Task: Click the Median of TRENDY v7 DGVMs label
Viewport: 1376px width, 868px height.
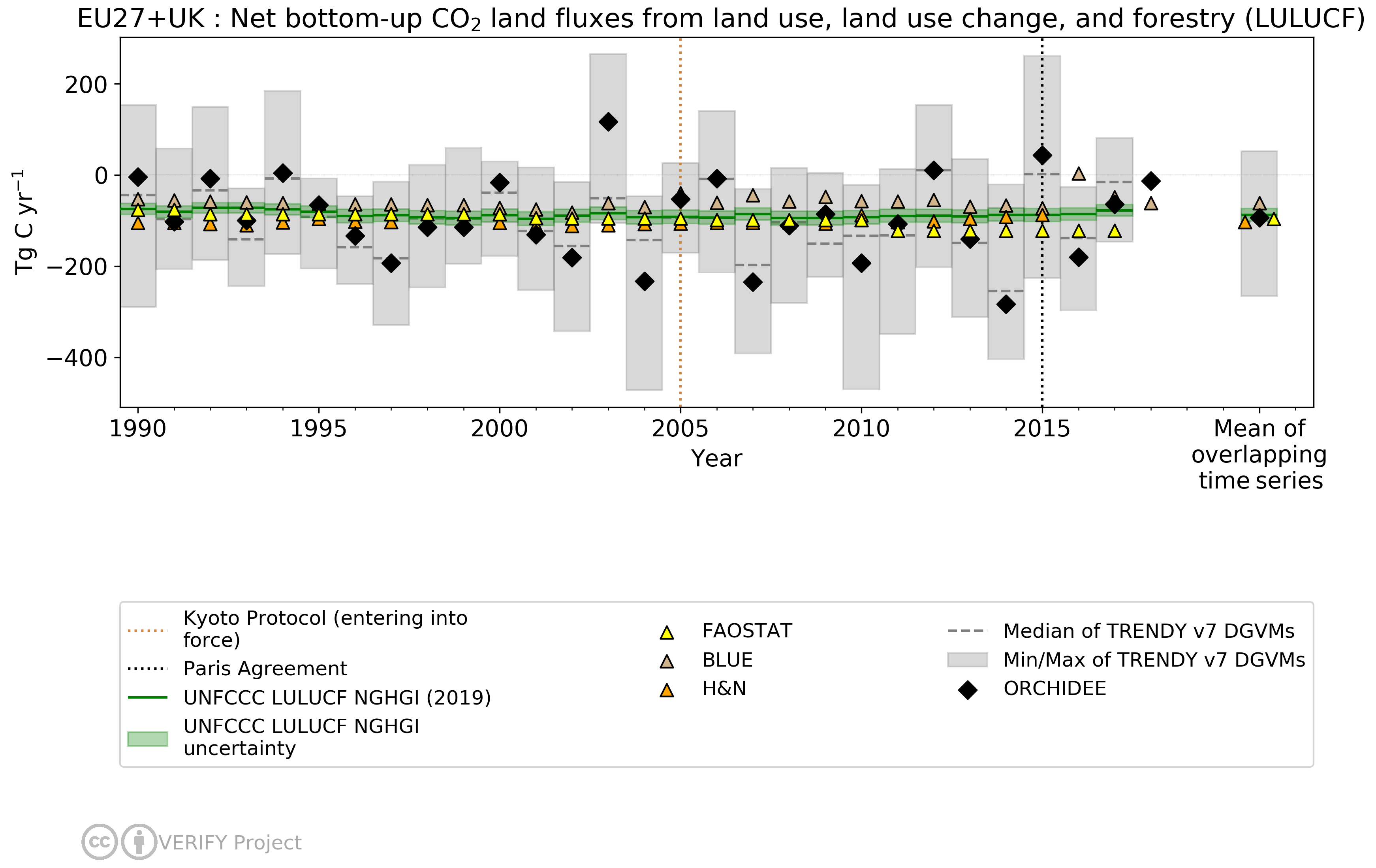Action: pos(1149,631)
